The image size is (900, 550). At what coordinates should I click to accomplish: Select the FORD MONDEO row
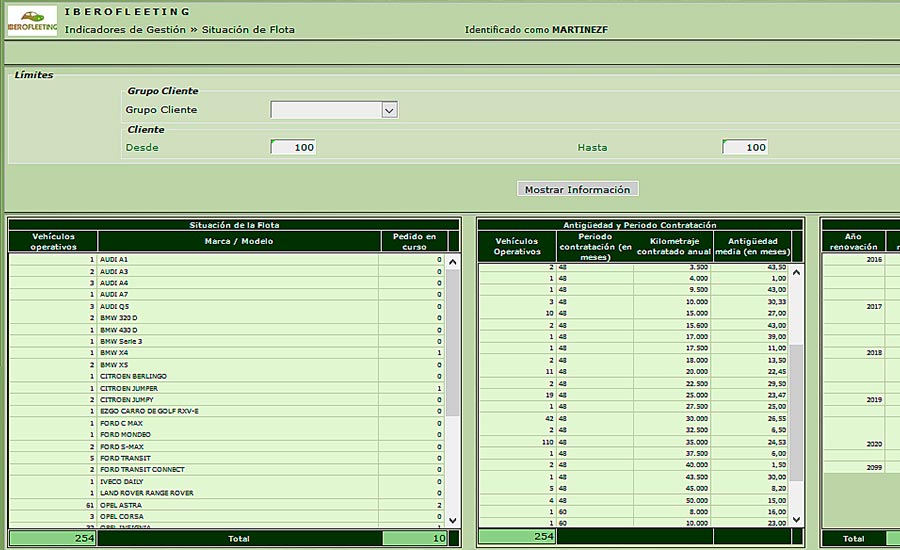226,435
